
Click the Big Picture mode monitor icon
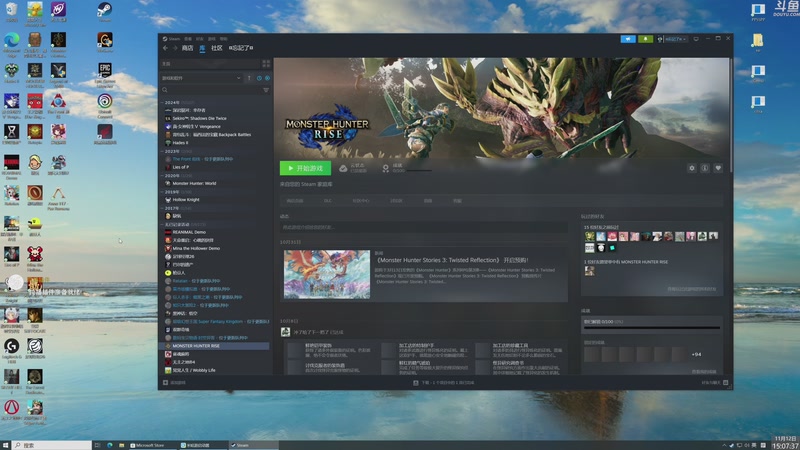click(x=696, y=39)
